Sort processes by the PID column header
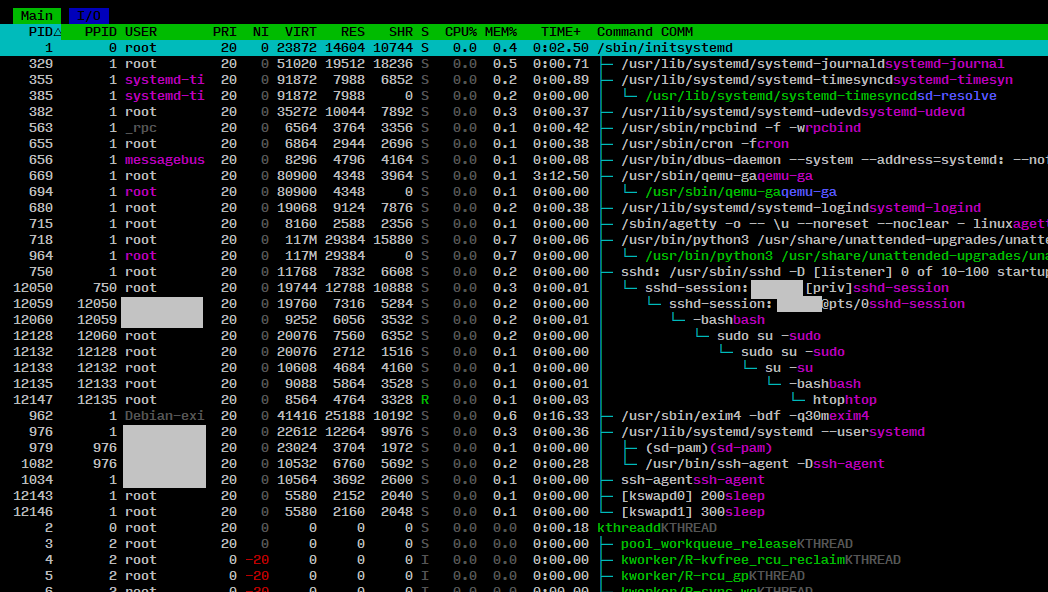This screenshot has height=592, width=1048. tap(44, 32)
